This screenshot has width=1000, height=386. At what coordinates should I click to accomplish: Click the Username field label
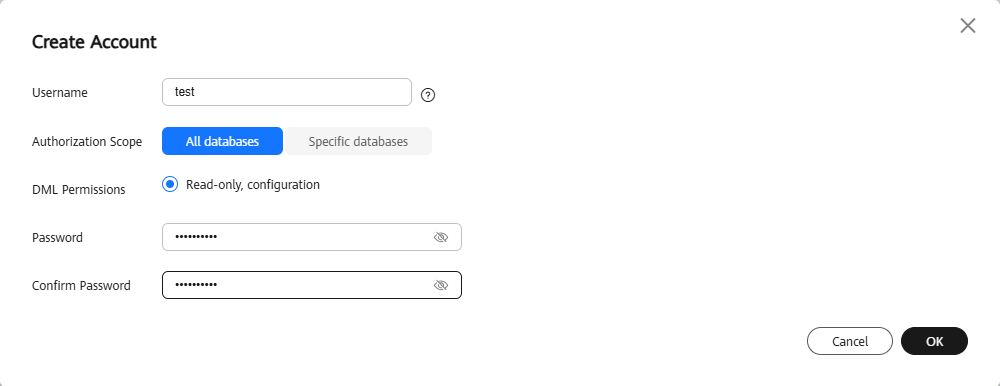[x=60, y=93]
